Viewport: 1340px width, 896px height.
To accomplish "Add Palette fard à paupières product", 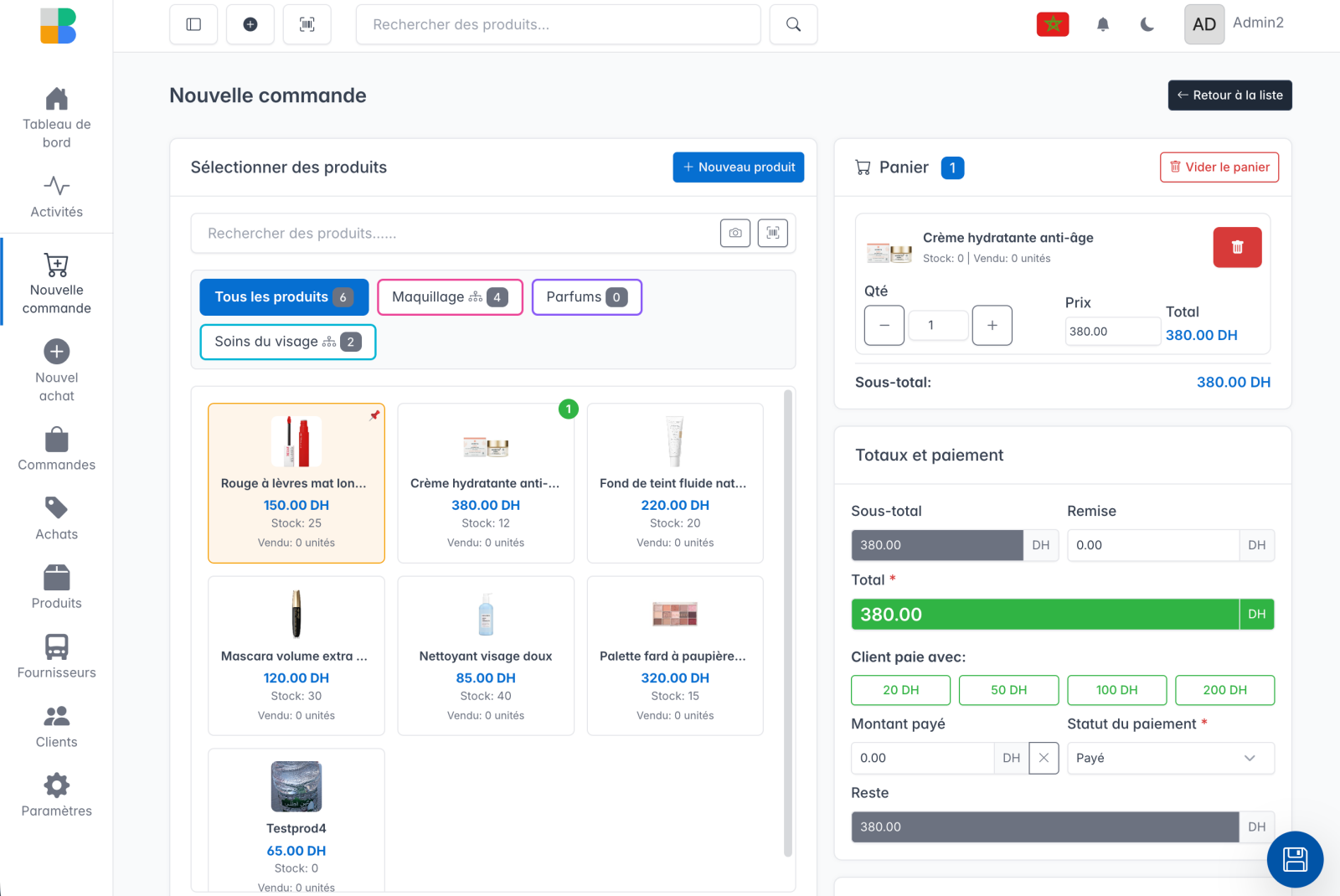I will pyautogui.click(x=675, y=655).
